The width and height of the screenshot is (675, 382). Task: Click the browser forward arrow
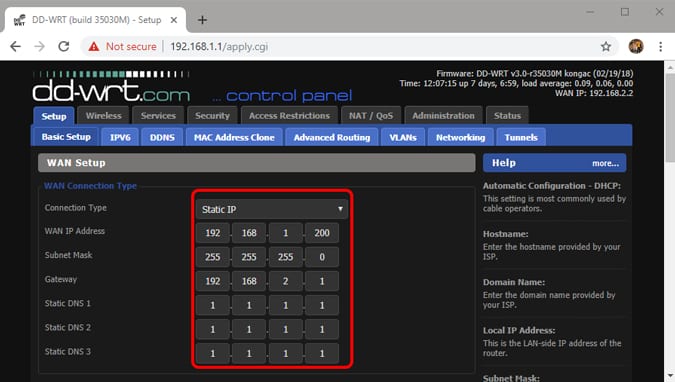coord(40,47)
